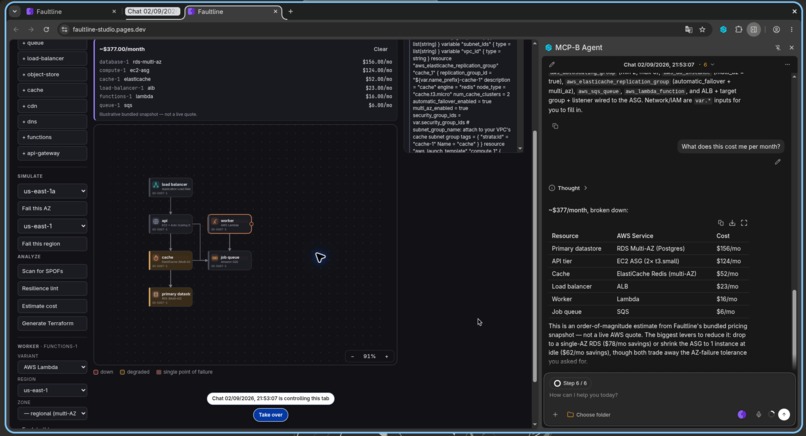806x436 pixels.
Task: Add a dns component
Action: pos(52,122)
